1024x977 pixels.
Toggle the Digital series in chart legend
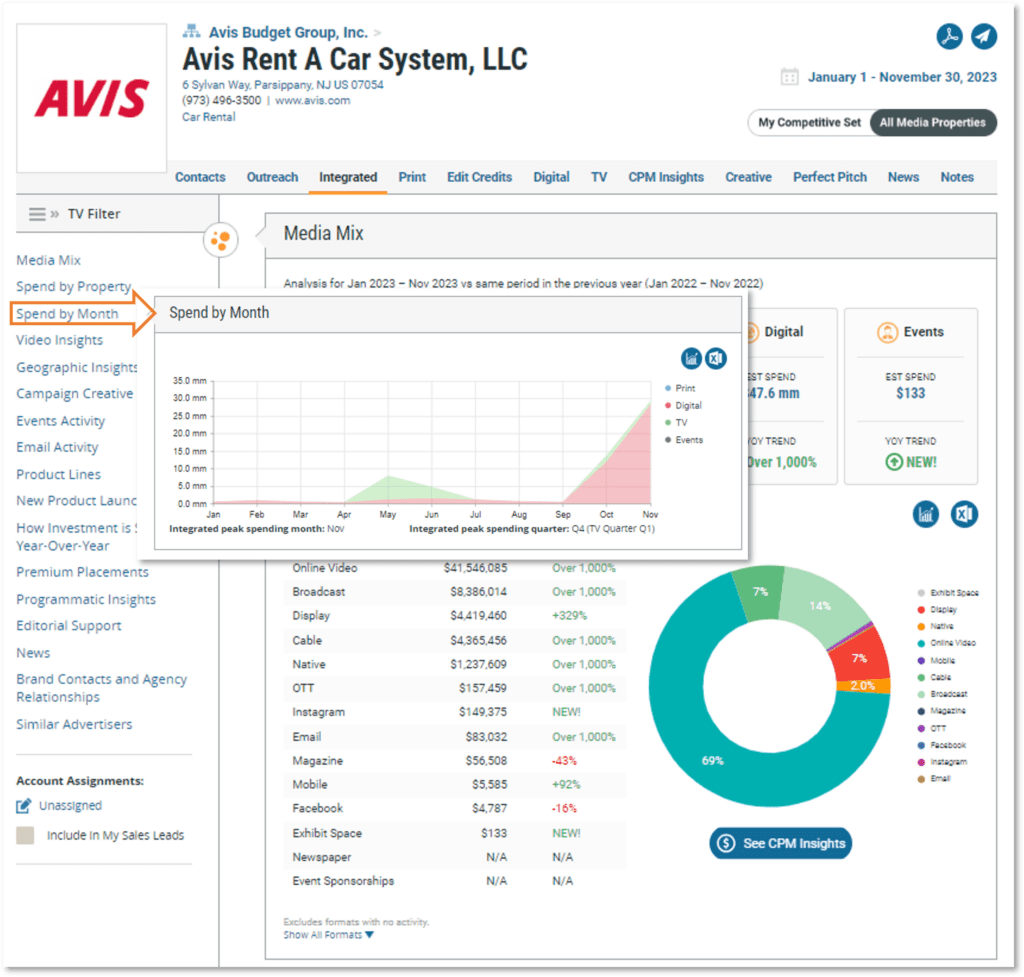click(x=683, y=406)
